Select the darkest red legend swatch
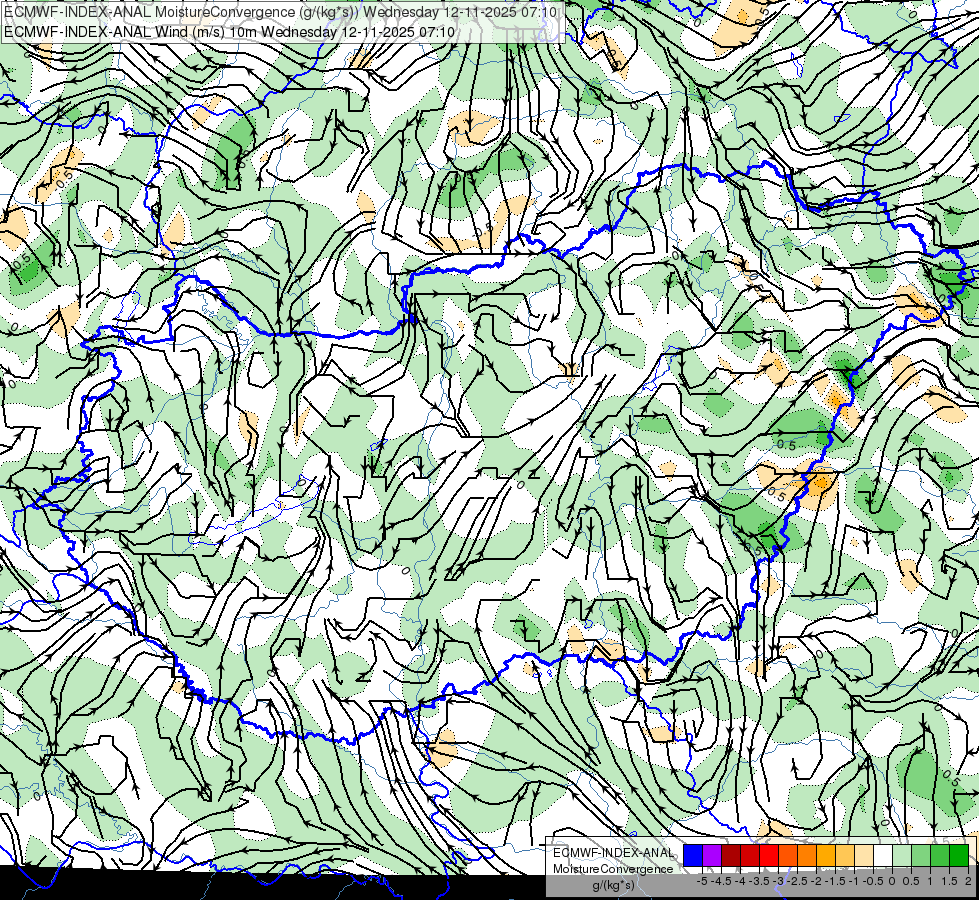 (731, 855)
